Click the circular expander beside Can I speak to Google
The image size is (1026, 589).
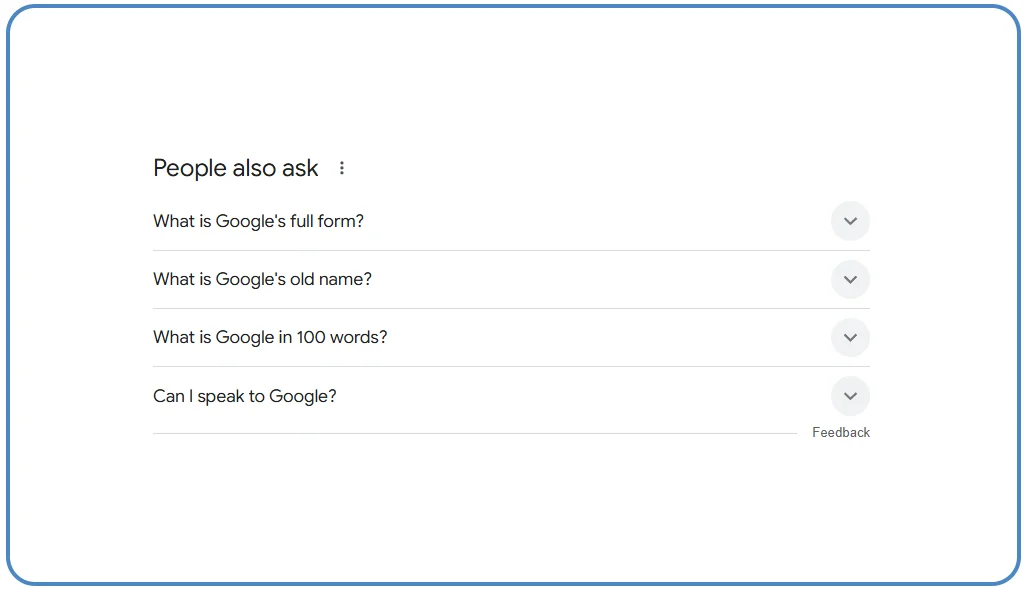[x=850, y=396]
